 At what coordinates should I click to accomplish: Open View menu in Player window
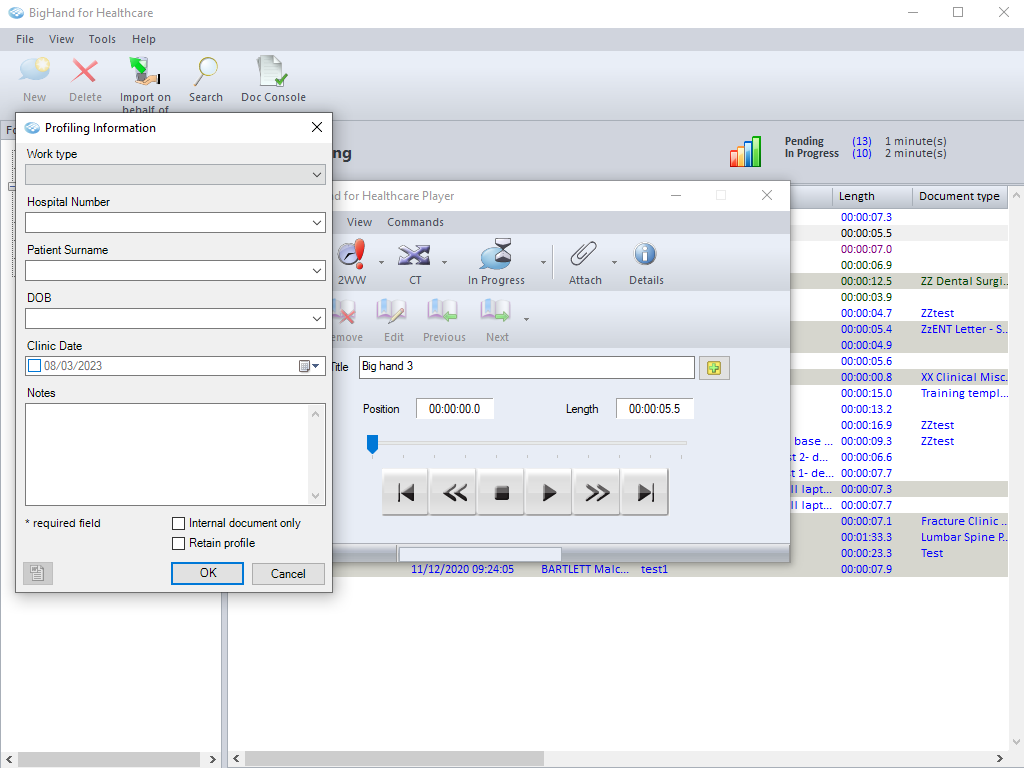[x=359, y=222]
